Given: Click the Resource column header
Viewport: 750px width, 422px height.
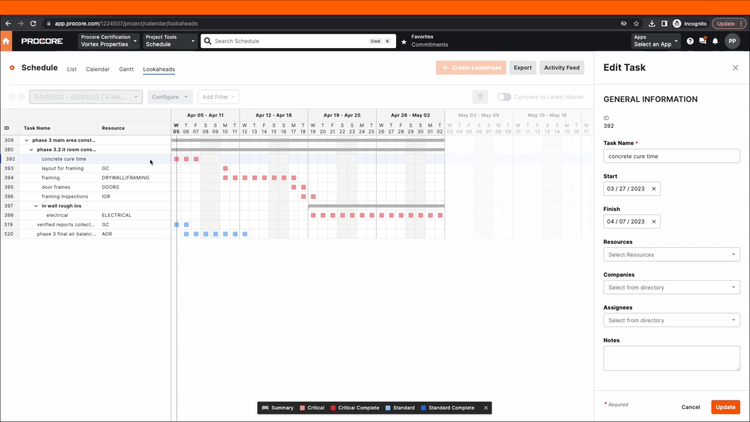Looking at the screenshot, I should click(113, 128).
